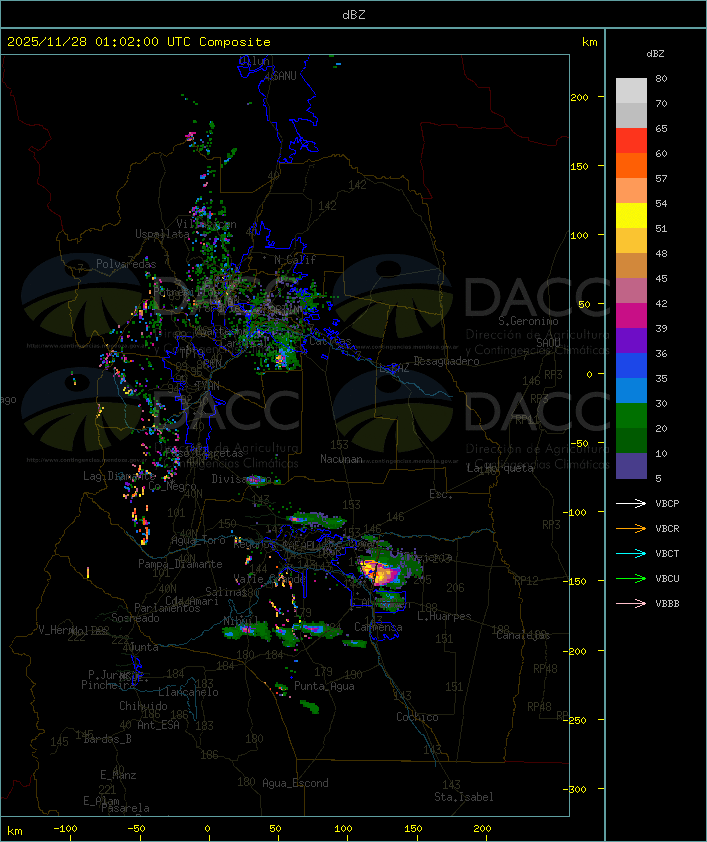The image size is (707, 842).
Task: Select the light orange 54-57 dBZ swatch
Action: point(631,191)
